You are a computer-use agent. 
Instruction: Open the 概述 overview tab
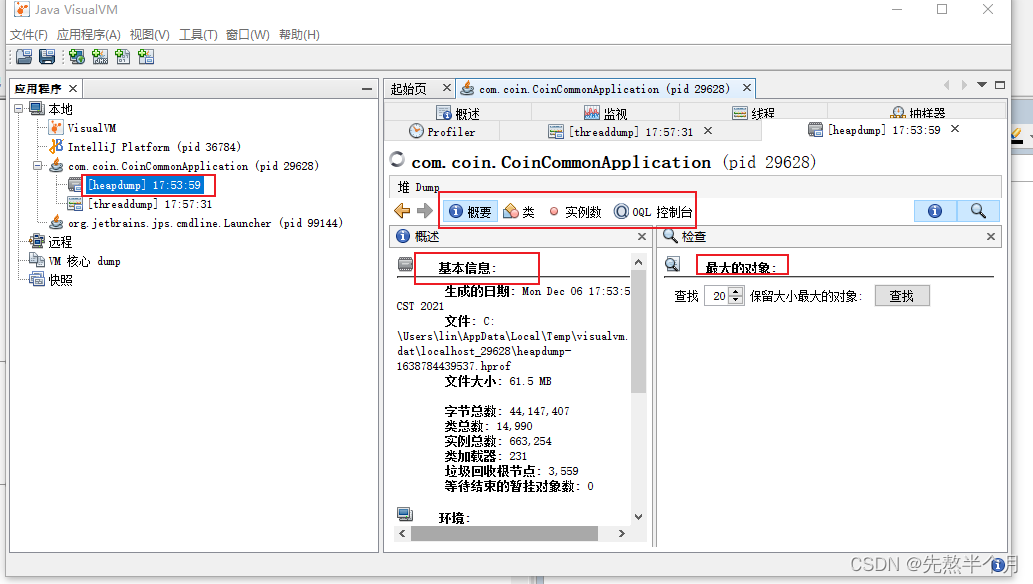pos(459,113)
